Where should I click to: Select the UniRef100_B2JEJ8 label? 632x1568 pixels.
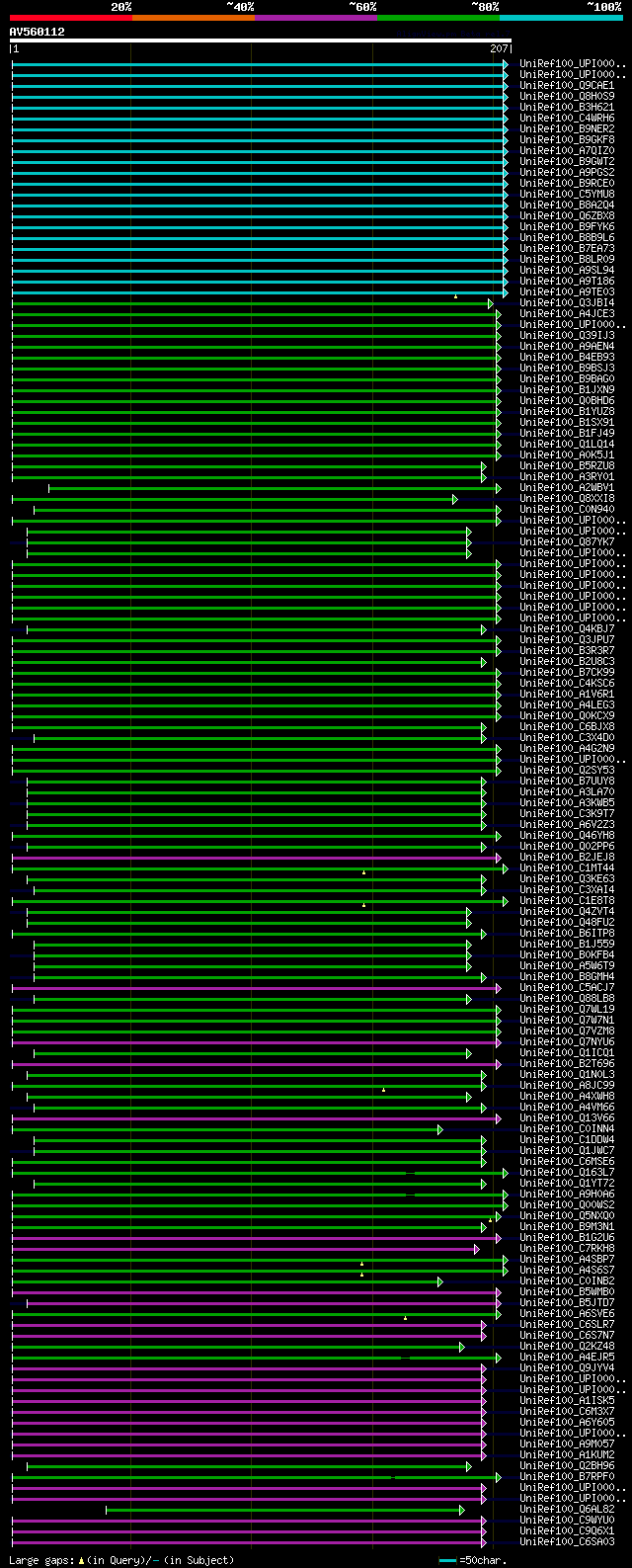567,858
